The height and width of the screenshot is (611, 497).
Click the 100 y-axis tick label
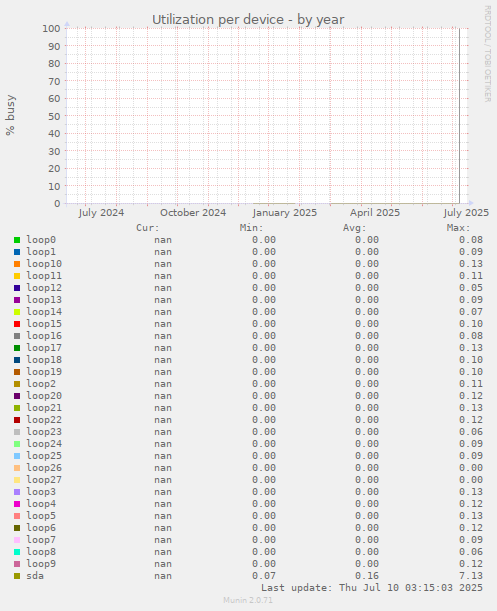pos(51,28)
